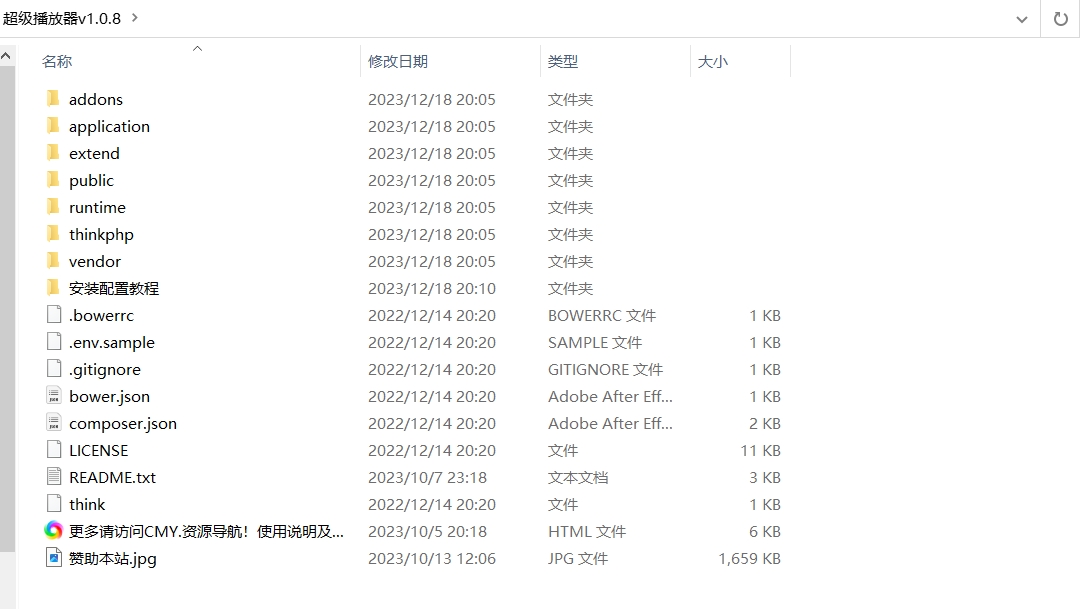Expand the breadcrumb arrow after 超级播放器v1.0.8
The width and height of the screenshot is (1092, 609).
(135, 18)
